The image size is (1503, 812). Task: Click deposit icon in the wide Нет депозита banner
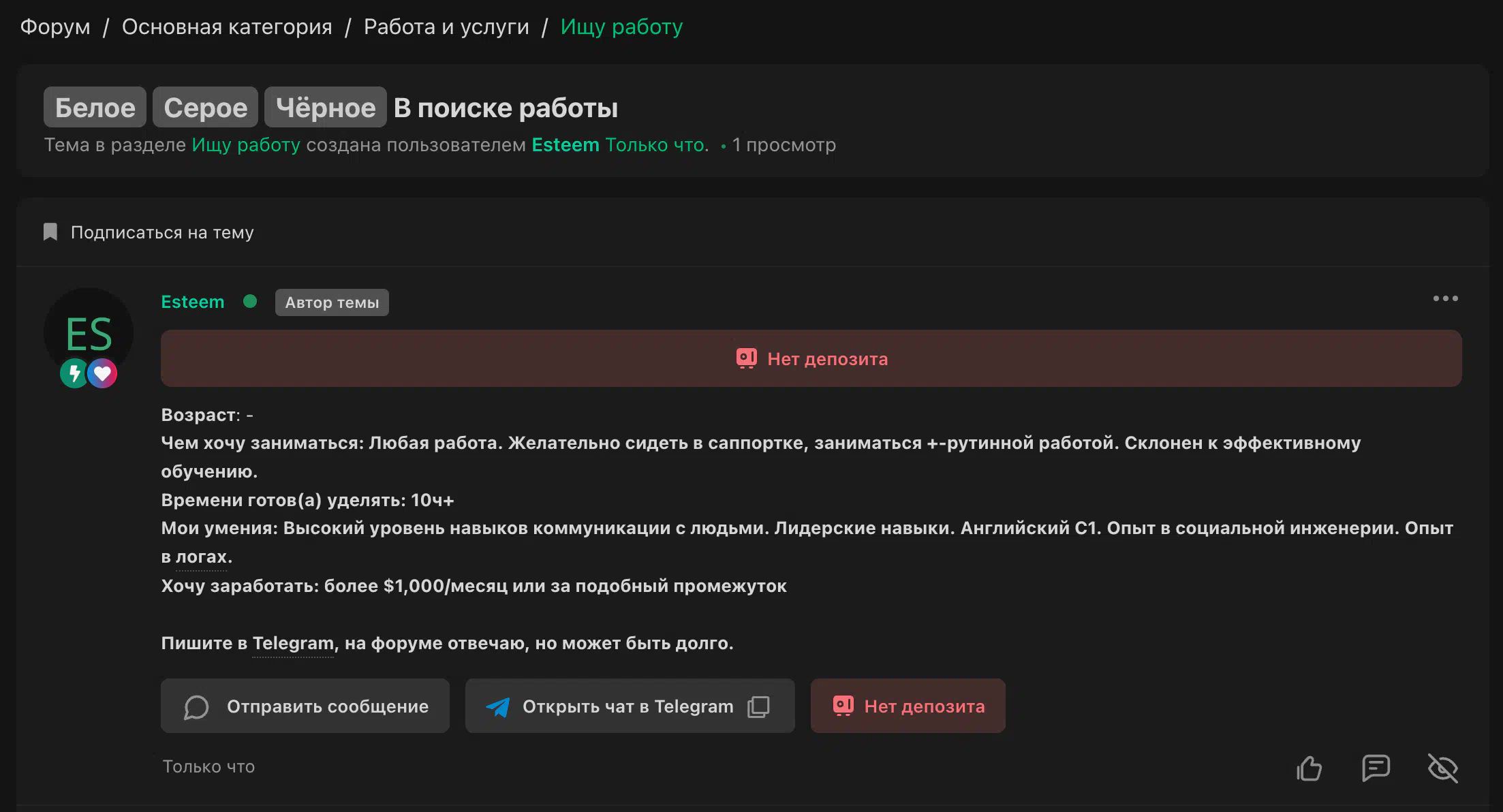[x=746, y=358]
